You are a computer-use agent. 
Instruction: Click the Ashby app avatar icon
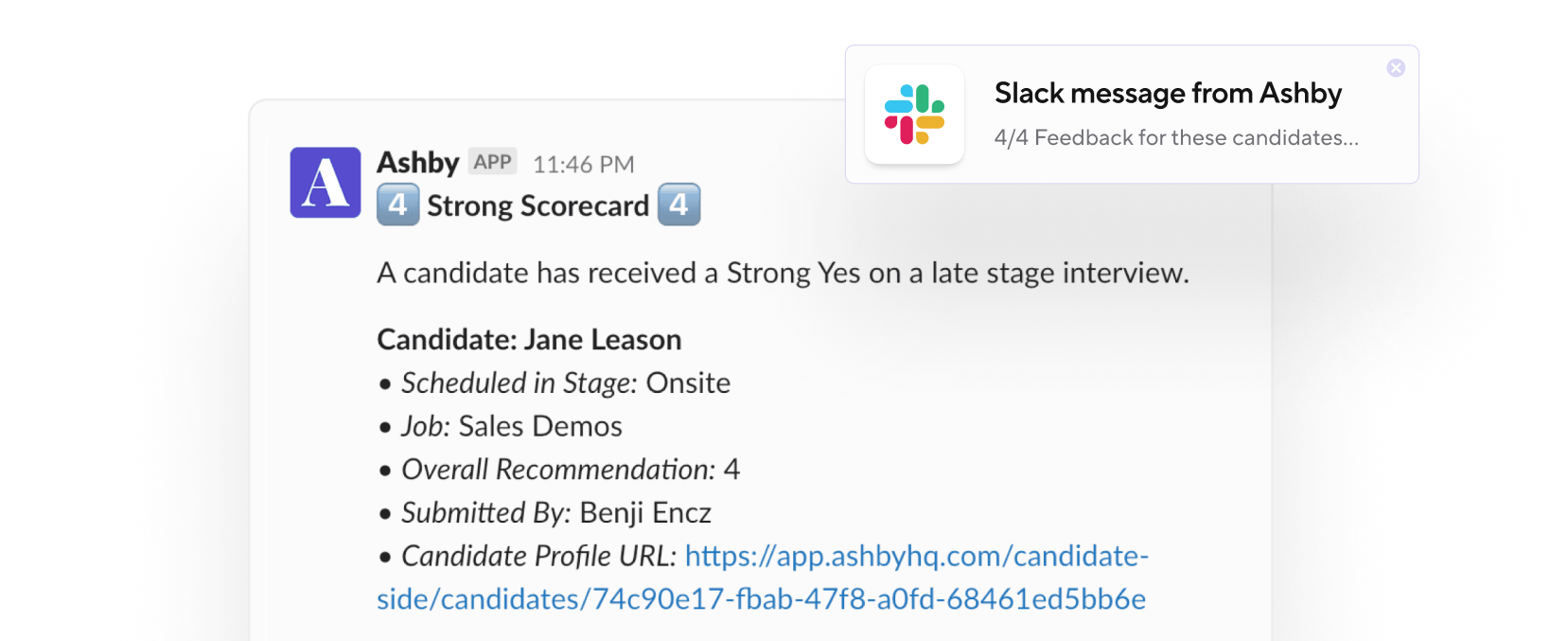click(x=325, y=183)
